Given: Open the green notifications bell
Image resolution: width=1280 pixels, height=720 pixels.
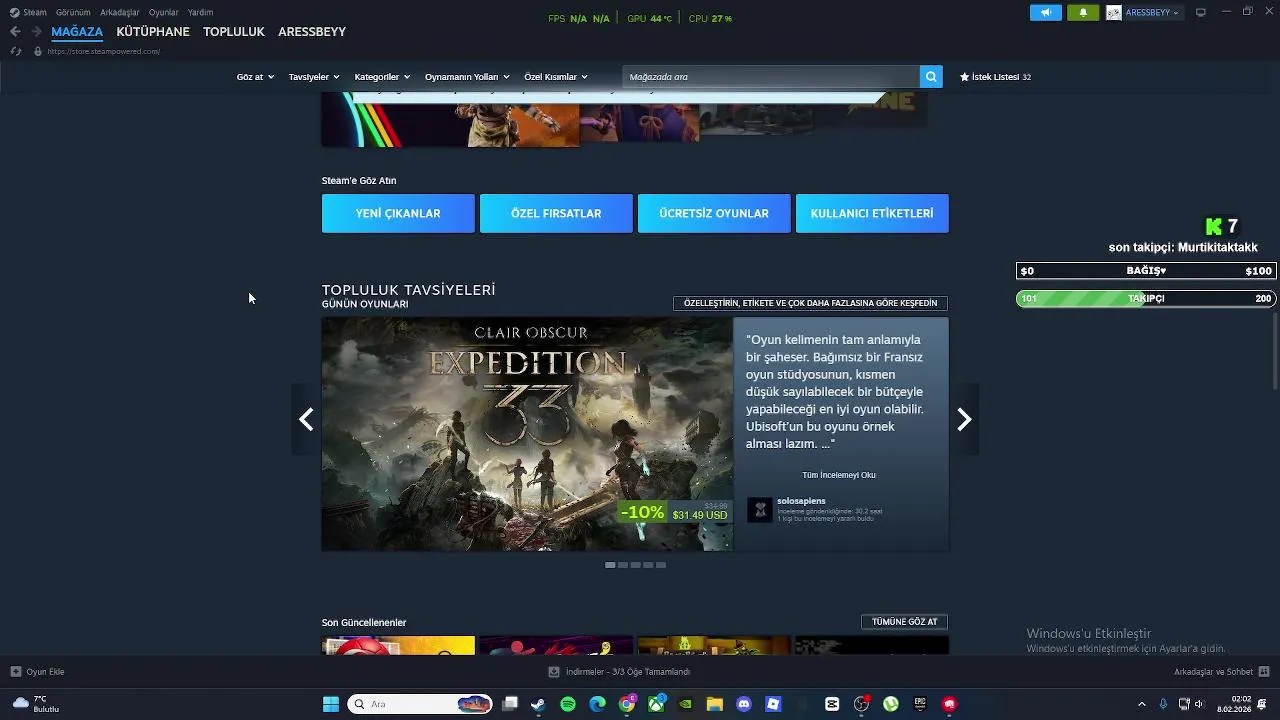Looking at the screenshot, I should pyautogui.click(x=1083, y=13).
